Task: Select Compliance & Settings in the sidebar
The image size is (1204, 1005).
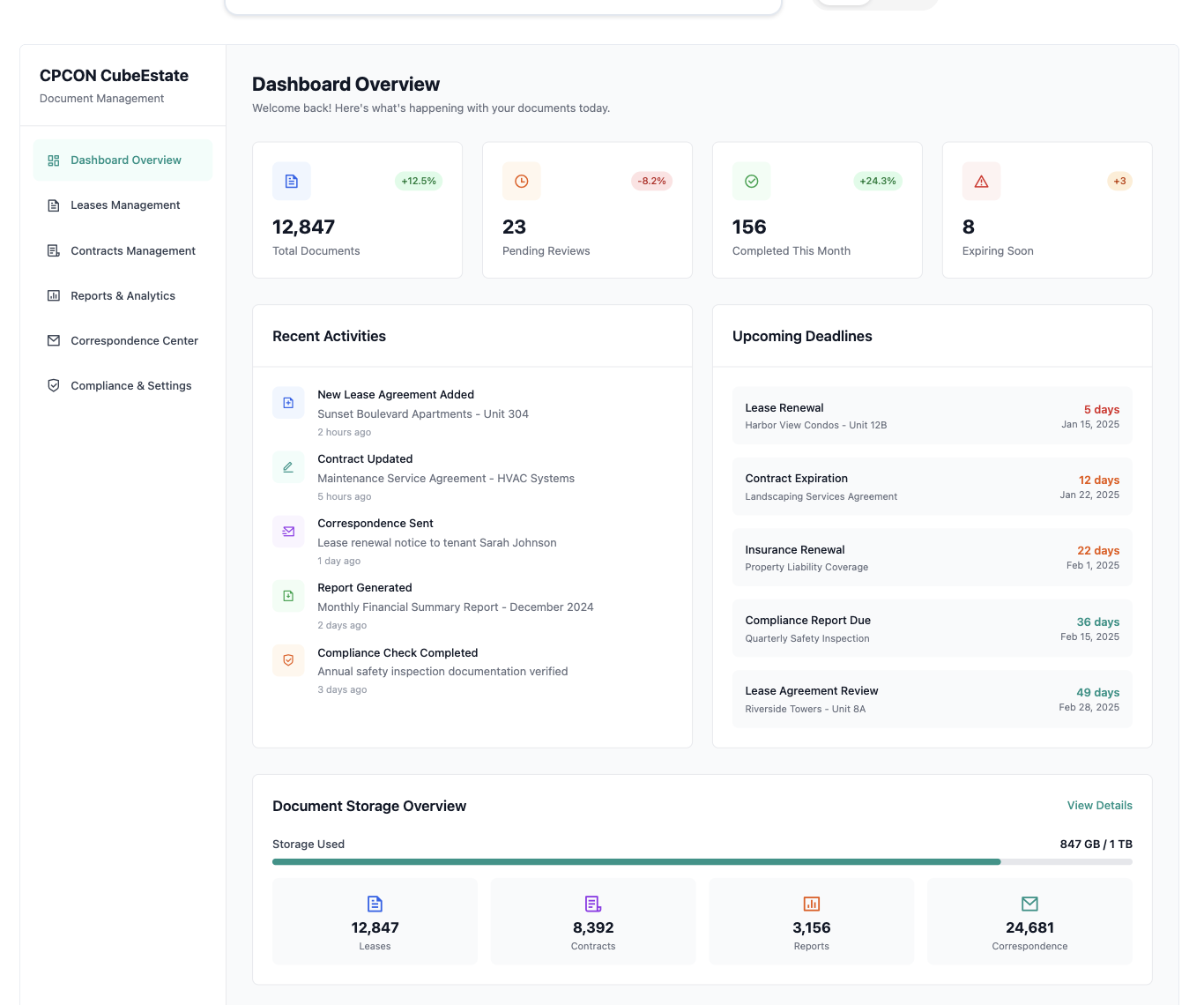Action: 130,385
